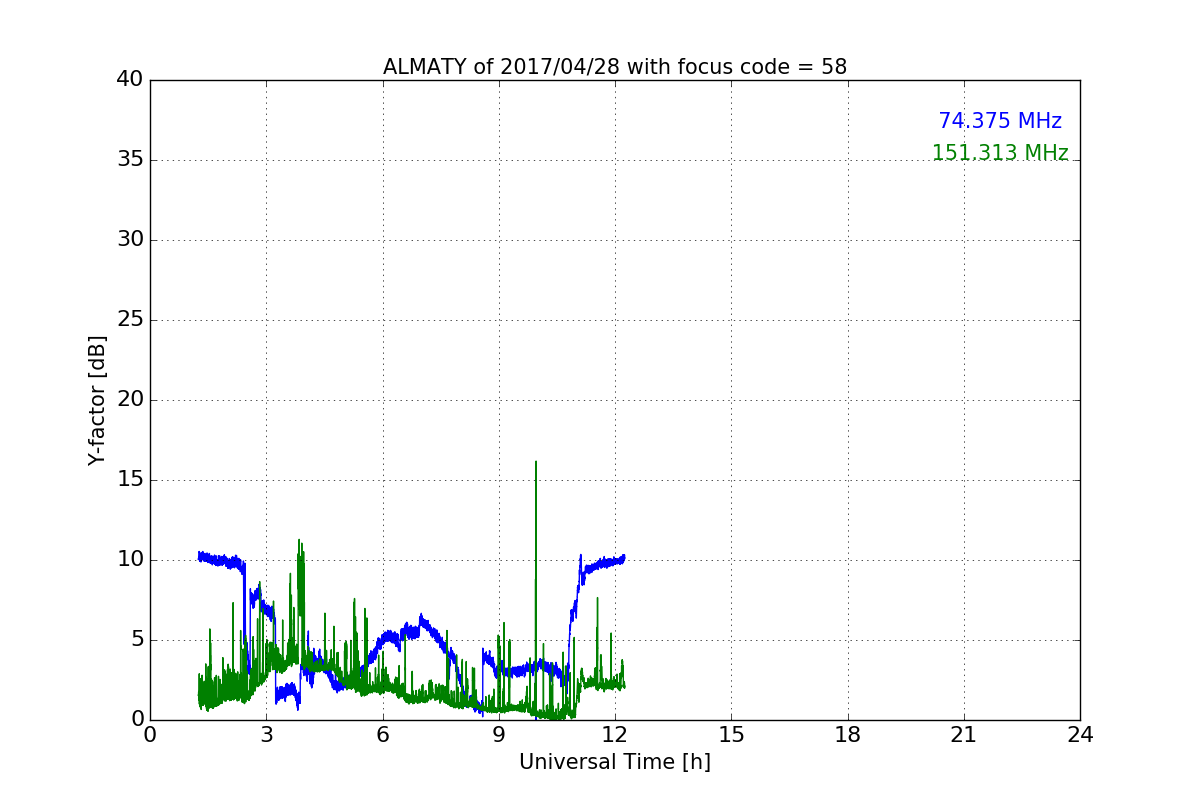Click the x-axis tick label '3'

[266, 735]
